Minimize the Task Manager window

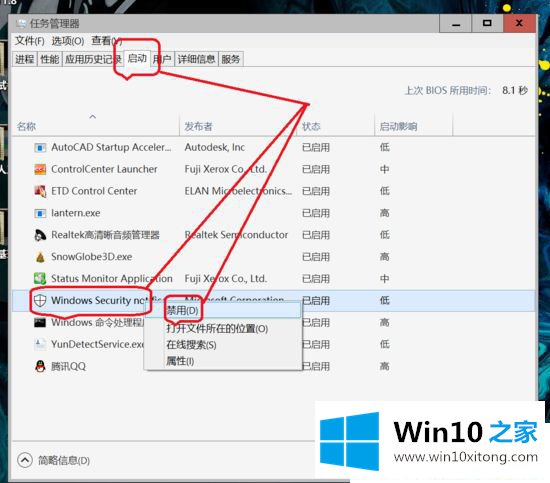coord(456,24)
